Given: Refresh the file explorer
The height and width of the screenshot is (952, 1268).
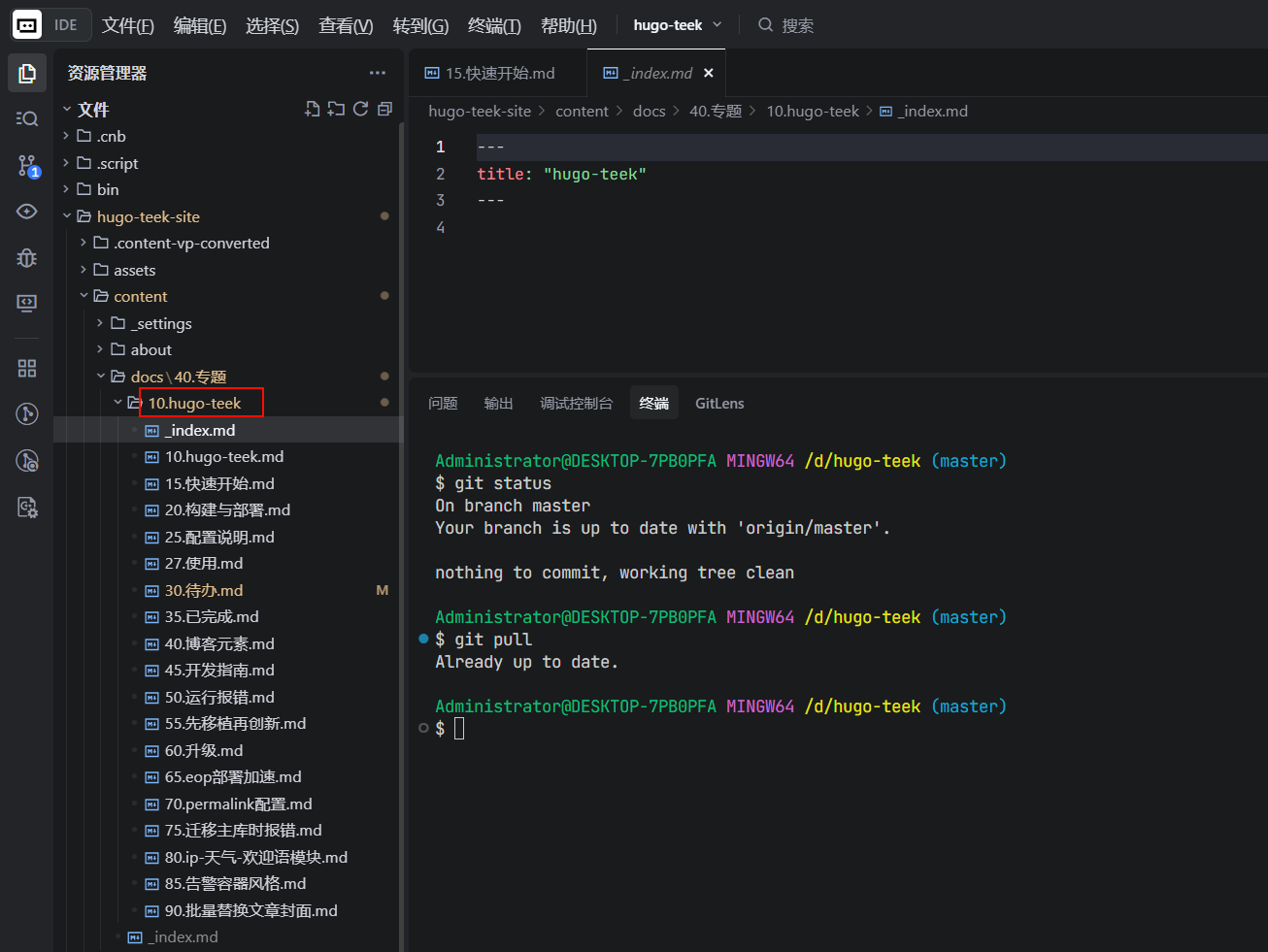Looking at the screenshot, I should click(x=360, y=109).
